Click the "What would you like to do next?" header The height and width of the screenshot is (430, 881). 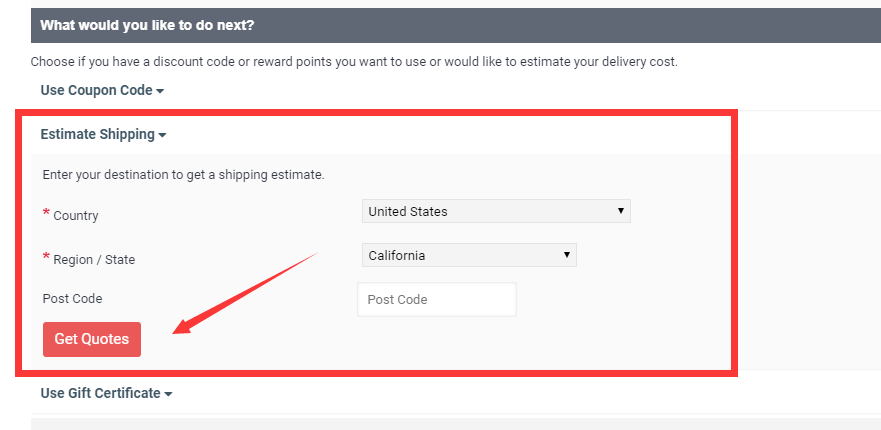click(147, 25)
